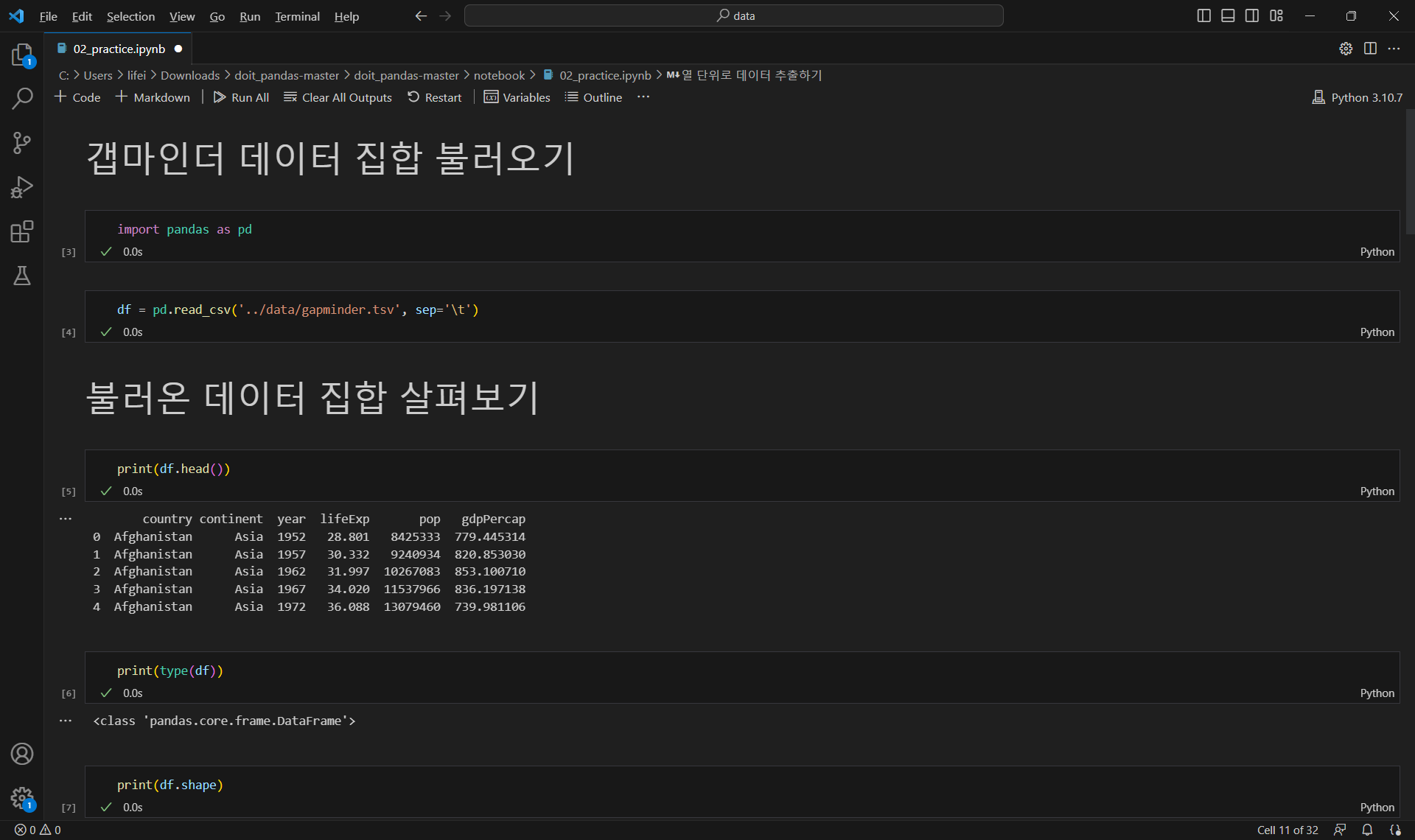Viewport: 1415px width, 840px height.
Task: Toggle Secondary Side Bar layout button
Action: pos(1252,15)
